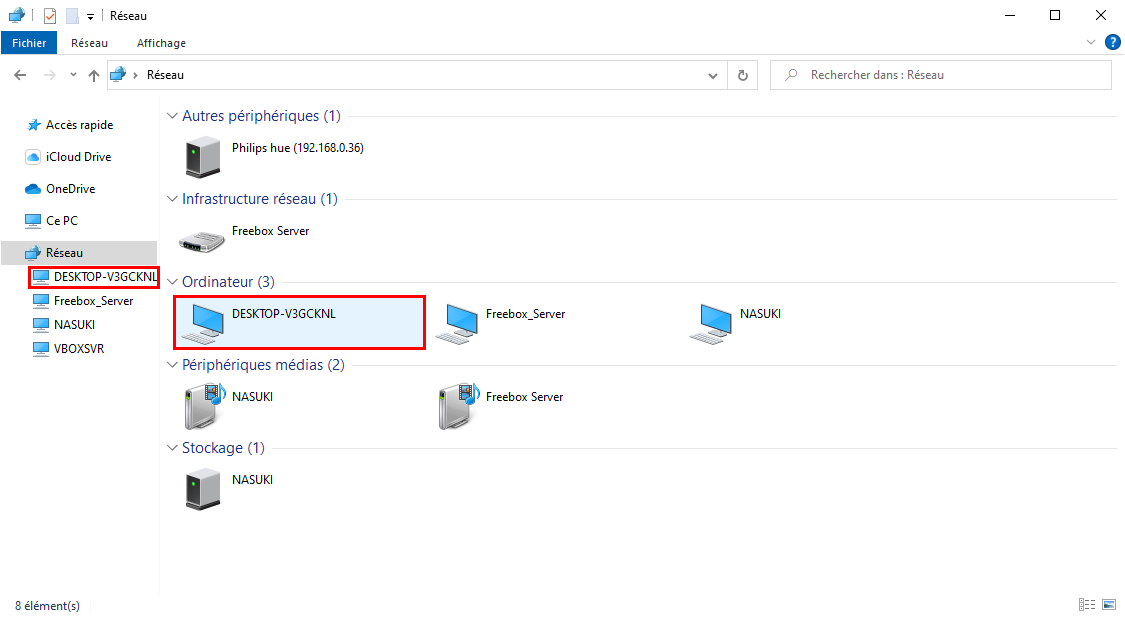
Task: Select the NASUKI computer icon
Action: click(x=711, y=323)
